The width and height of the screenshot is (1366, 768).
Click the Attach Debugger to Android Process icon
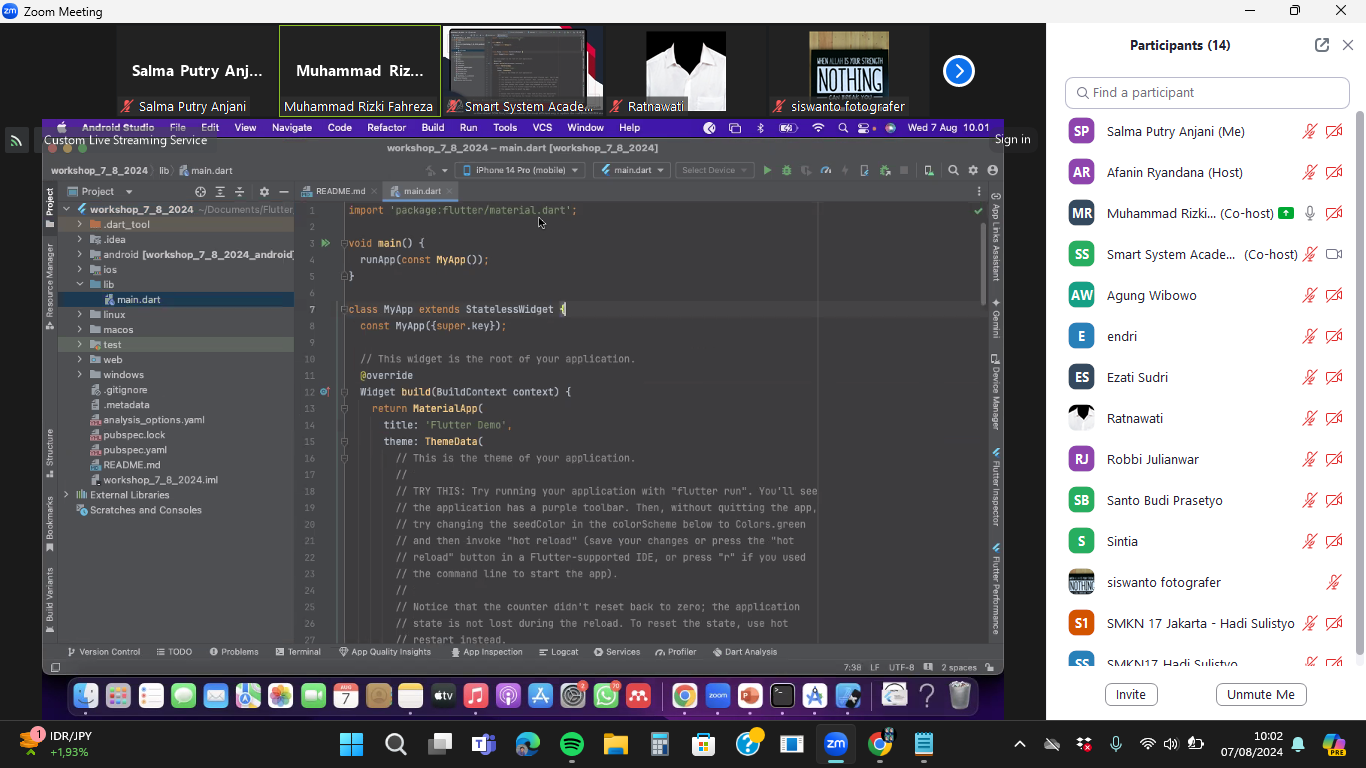(885, 170)
